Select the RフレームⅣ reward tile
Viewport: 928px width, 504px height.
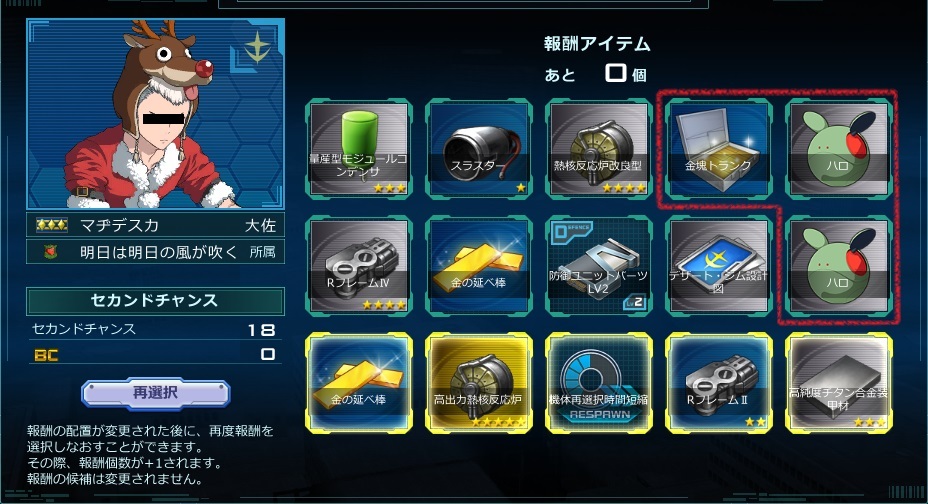coord(359,266)
